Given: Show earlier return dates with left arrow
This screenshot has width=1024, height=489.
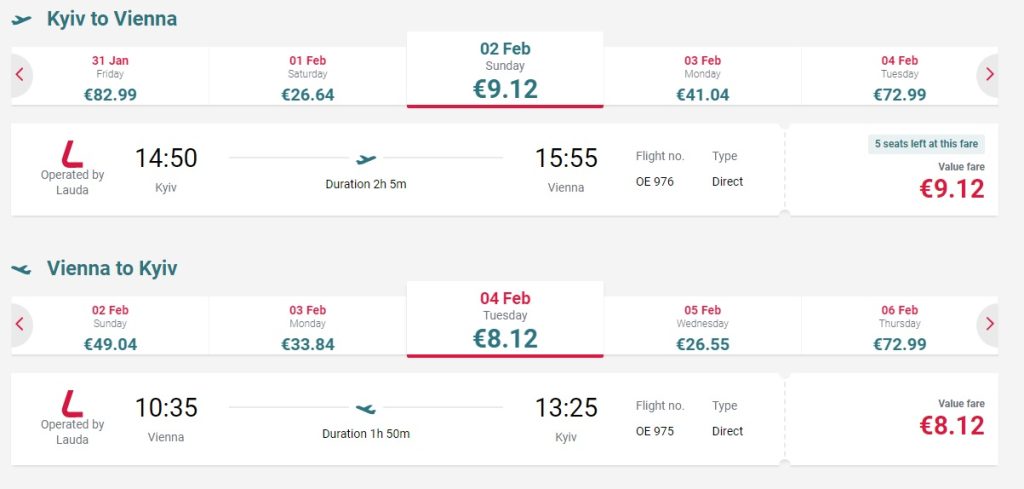Looking at the screenshot, I should [x=20, y=324].
